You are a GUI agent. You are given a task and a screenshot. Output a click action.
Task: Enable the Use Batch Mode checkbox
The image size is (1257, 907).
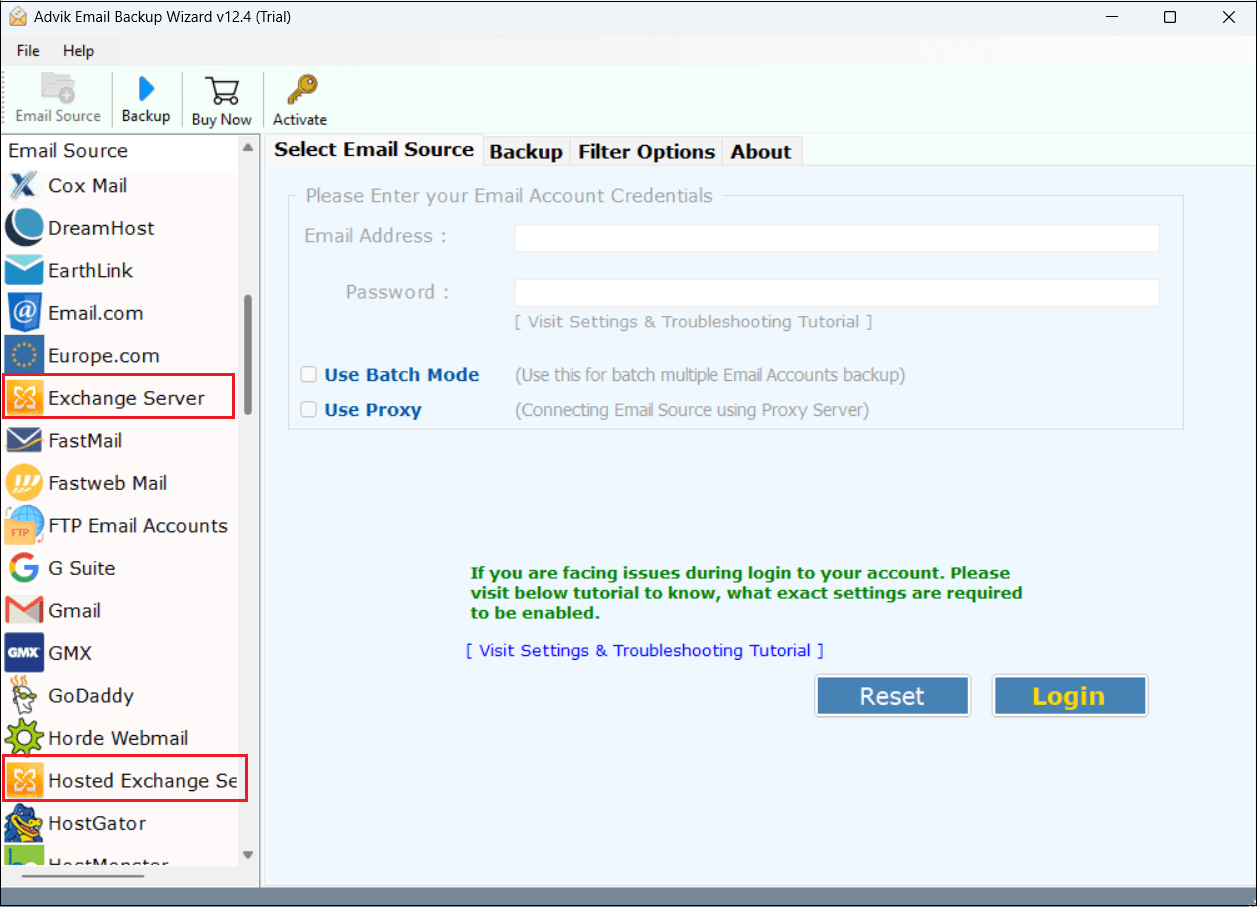(x=309, y=375)
